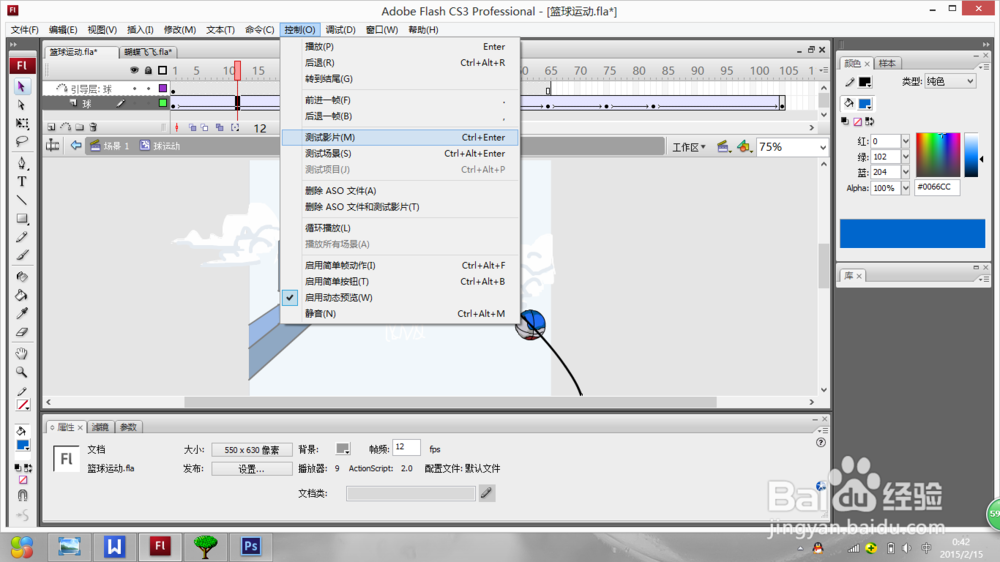
Task: Choose 测试影片(M) from control menu
Action: 400,137
